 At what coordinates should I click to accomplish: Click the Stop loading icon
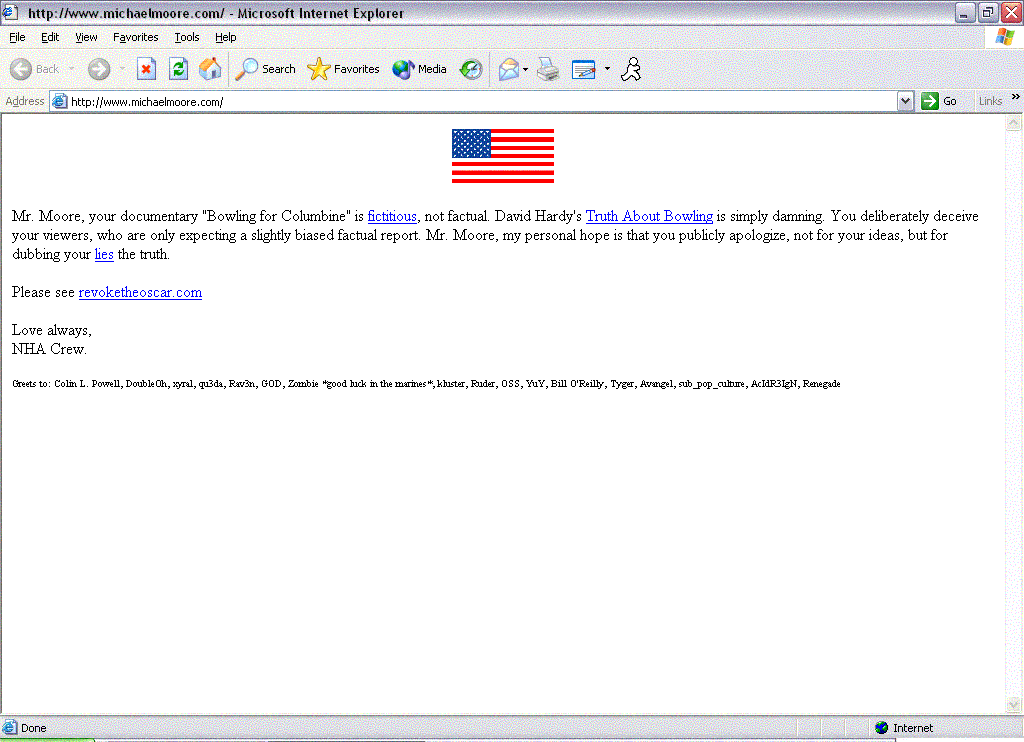point(147,69)
